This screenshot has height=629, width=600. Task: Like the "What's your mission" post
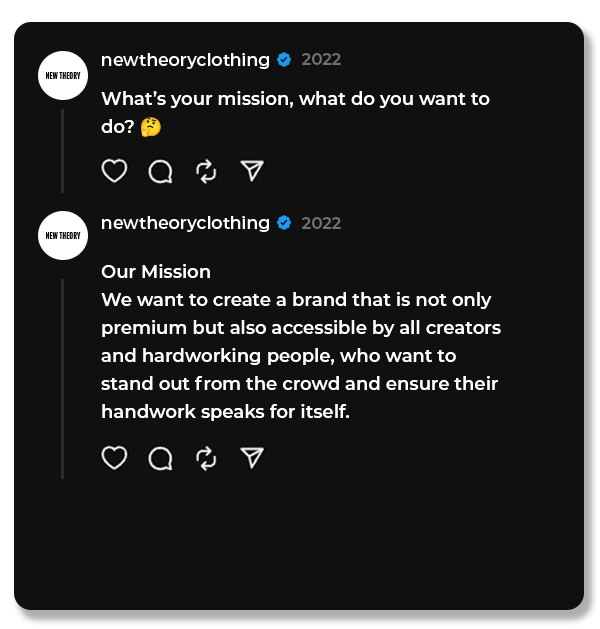115,171
